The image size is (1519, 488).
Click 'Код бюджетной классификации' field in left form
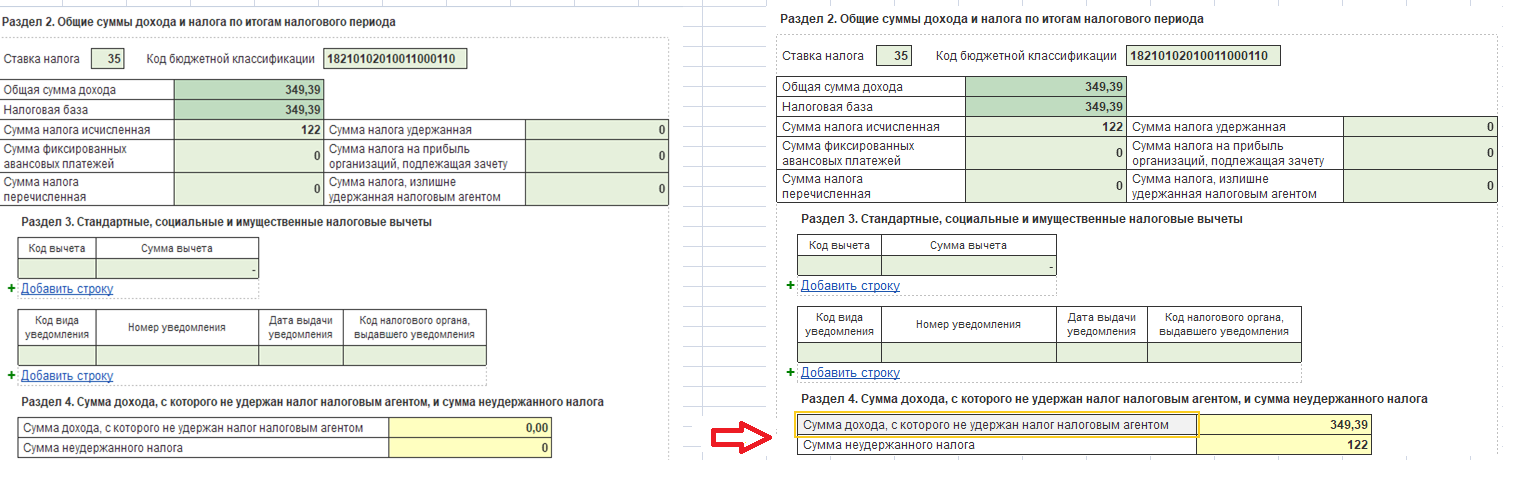395,59
